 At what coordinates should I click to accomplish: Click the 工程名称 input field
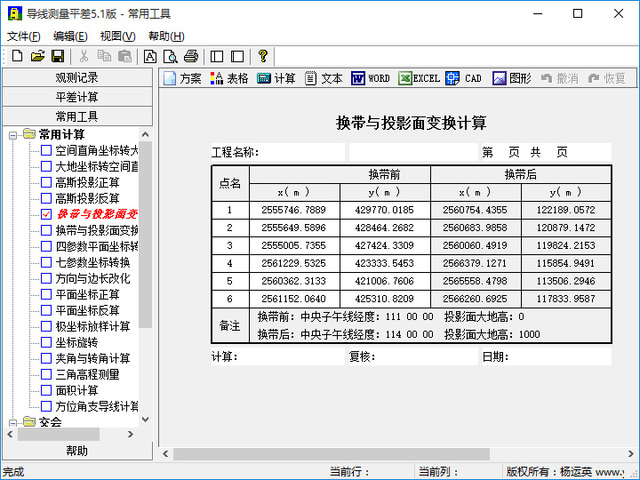pyautogui.click(x=413, y=152)
